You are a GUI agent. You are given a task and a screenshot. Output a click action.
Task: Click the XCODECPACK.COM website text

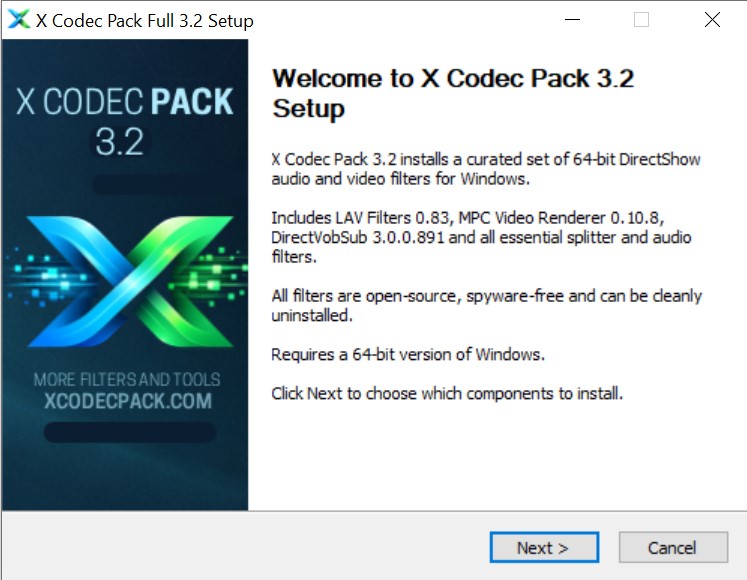128,401
